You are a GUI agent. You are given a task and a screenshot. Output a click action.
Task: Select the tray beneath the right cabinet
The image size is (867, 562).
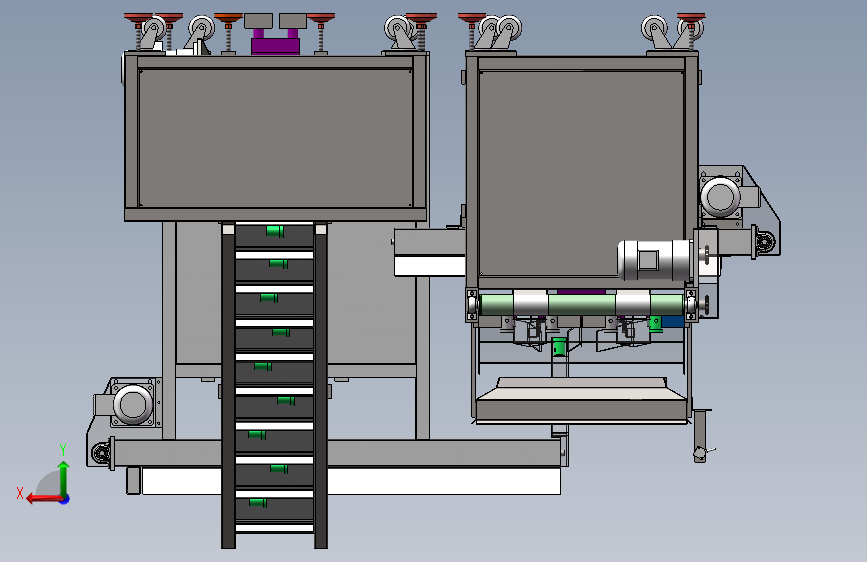[x=582, y=401]
